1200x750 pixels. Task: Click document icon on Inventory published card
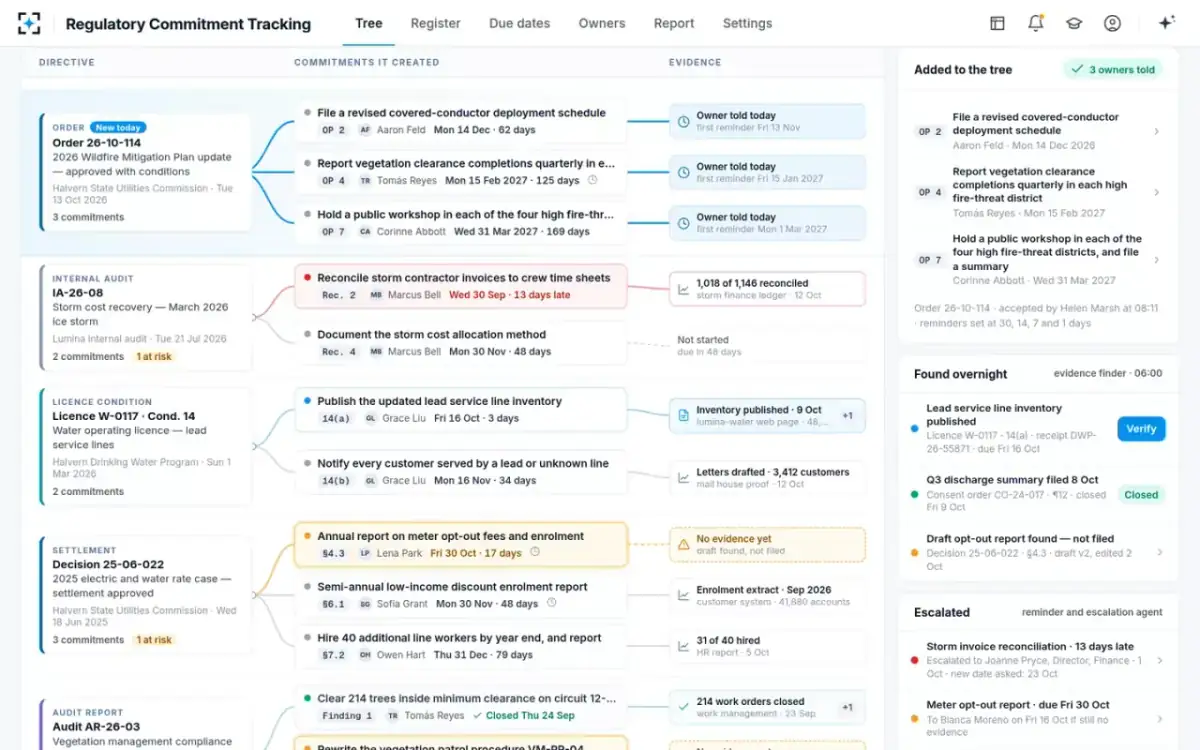683,415
